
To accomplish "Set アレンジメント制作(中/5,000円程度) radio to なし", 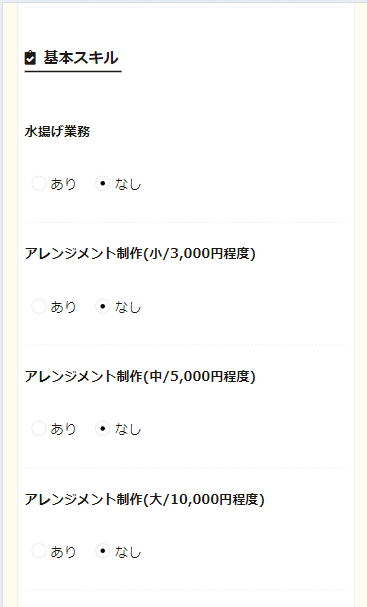I will 103,429.
